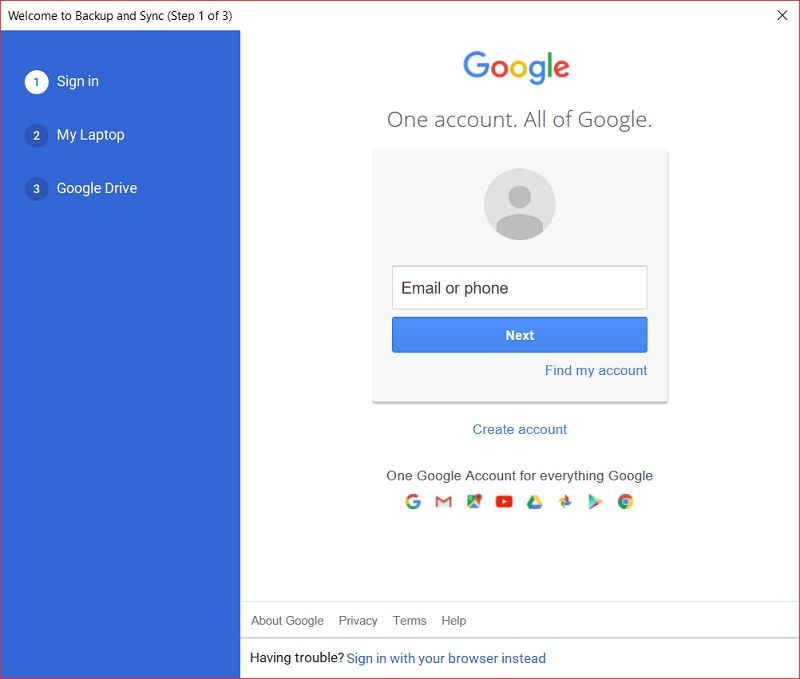This screenshot has height=679, width=800.
Task: Open the About Google footer link
Action: (x=287, y=620)
